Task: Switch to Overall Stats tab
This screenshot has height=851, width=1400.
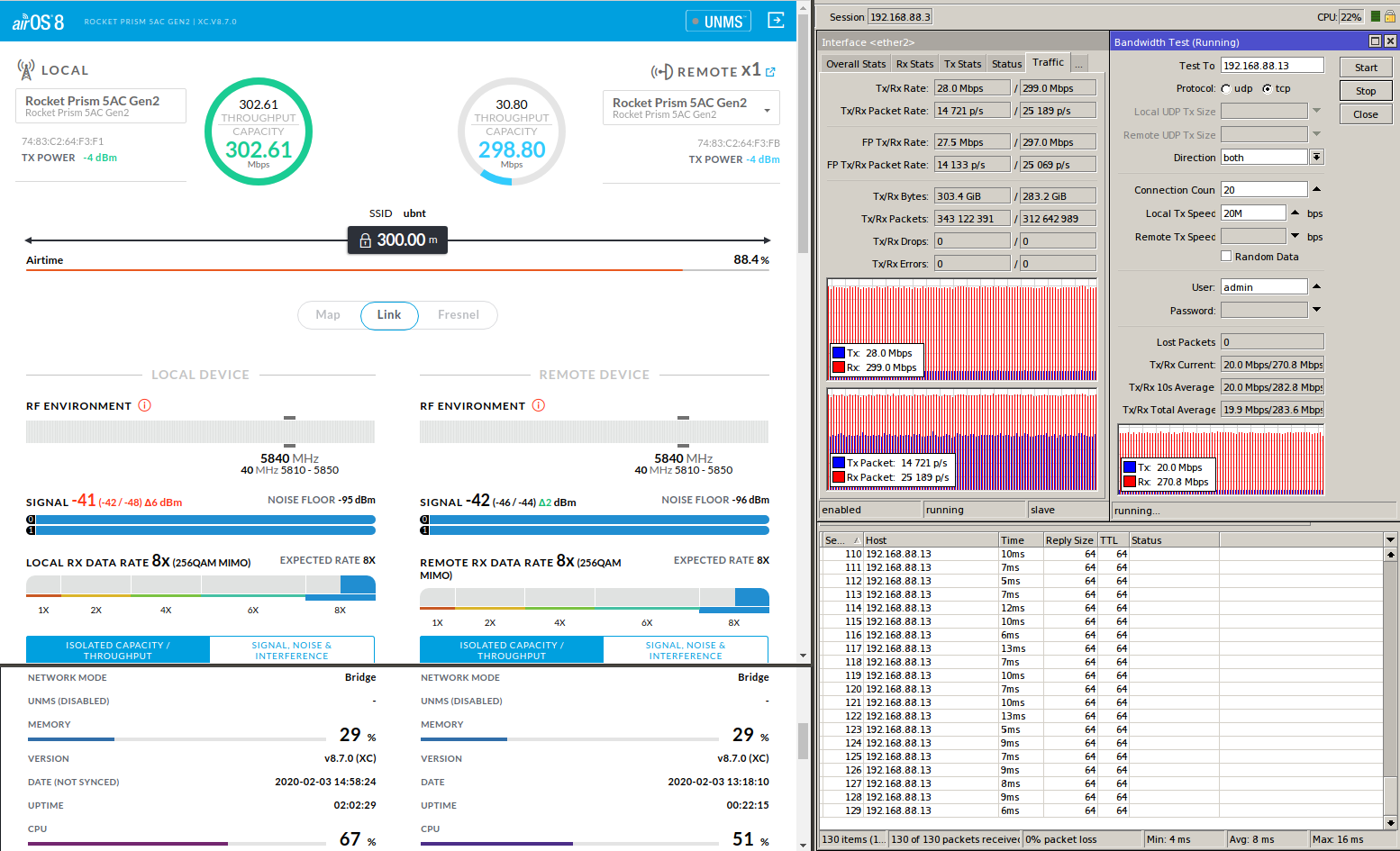Action: click(856, 64)
